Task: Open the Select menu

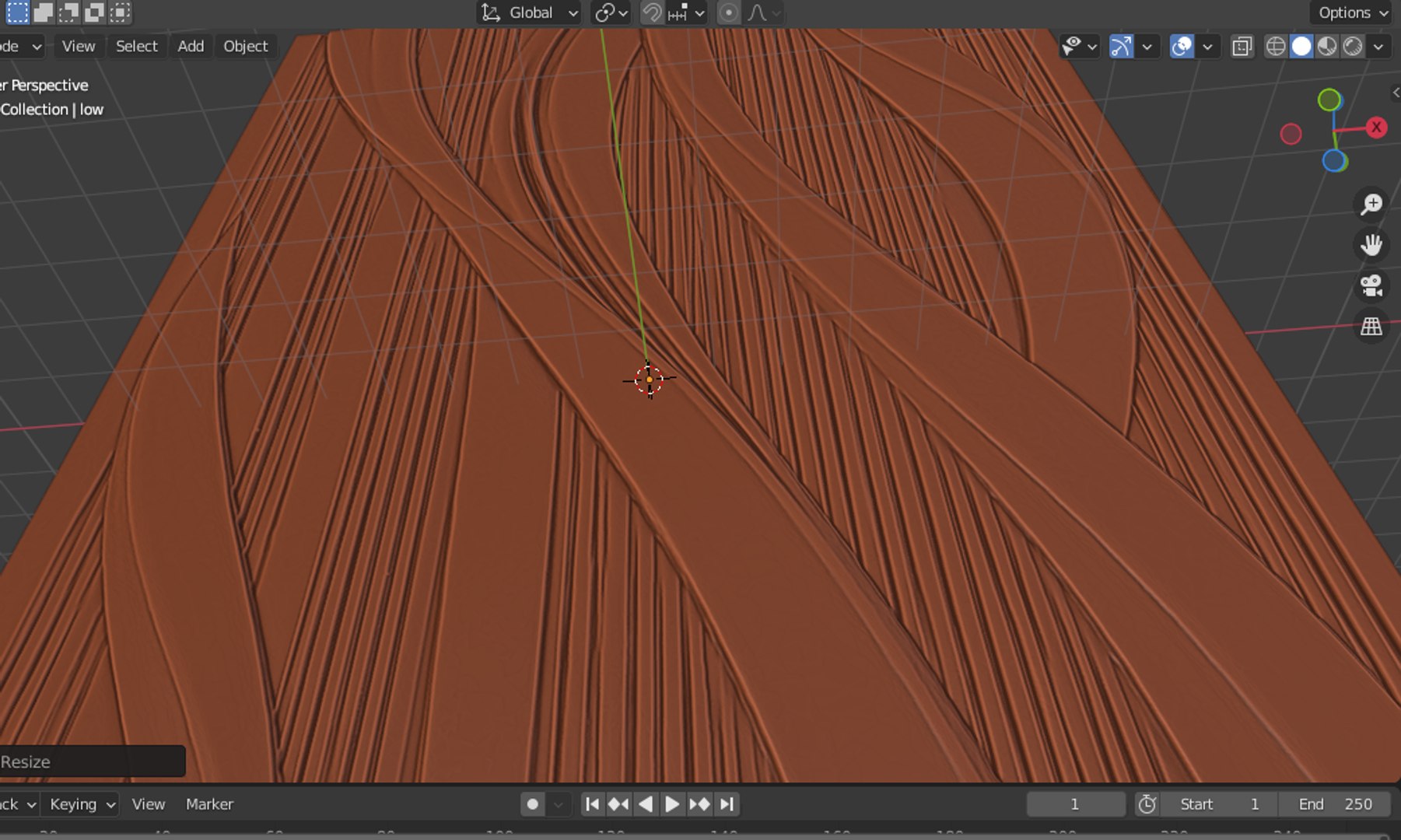Action: click(x=137, y=46)
